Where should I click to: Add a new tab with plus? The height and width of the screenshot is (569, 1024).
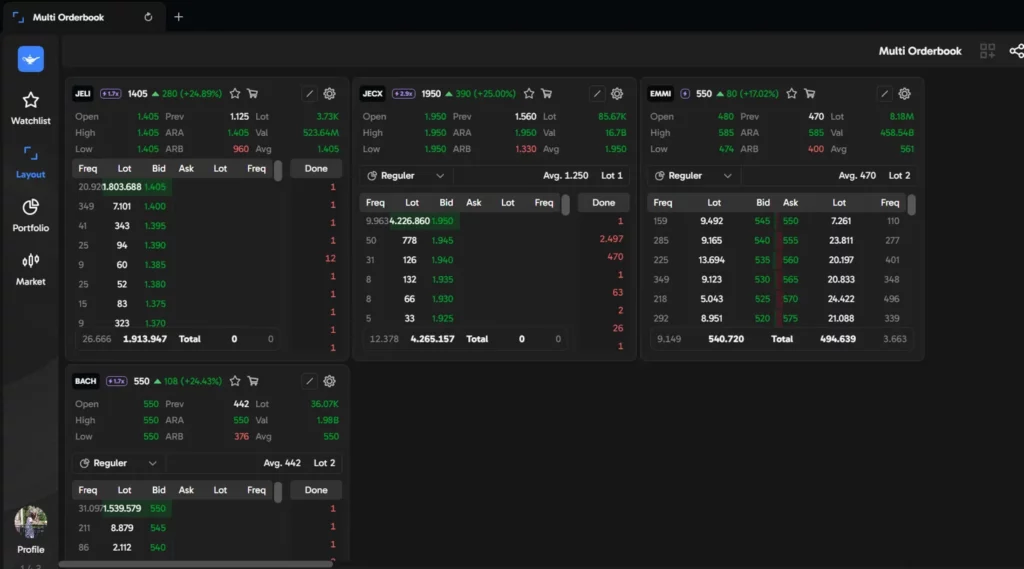point(178,17)
